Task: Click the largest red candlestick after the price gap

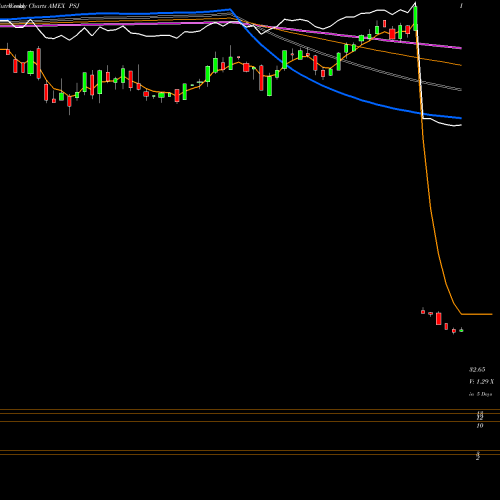Action: pos(438,319)
